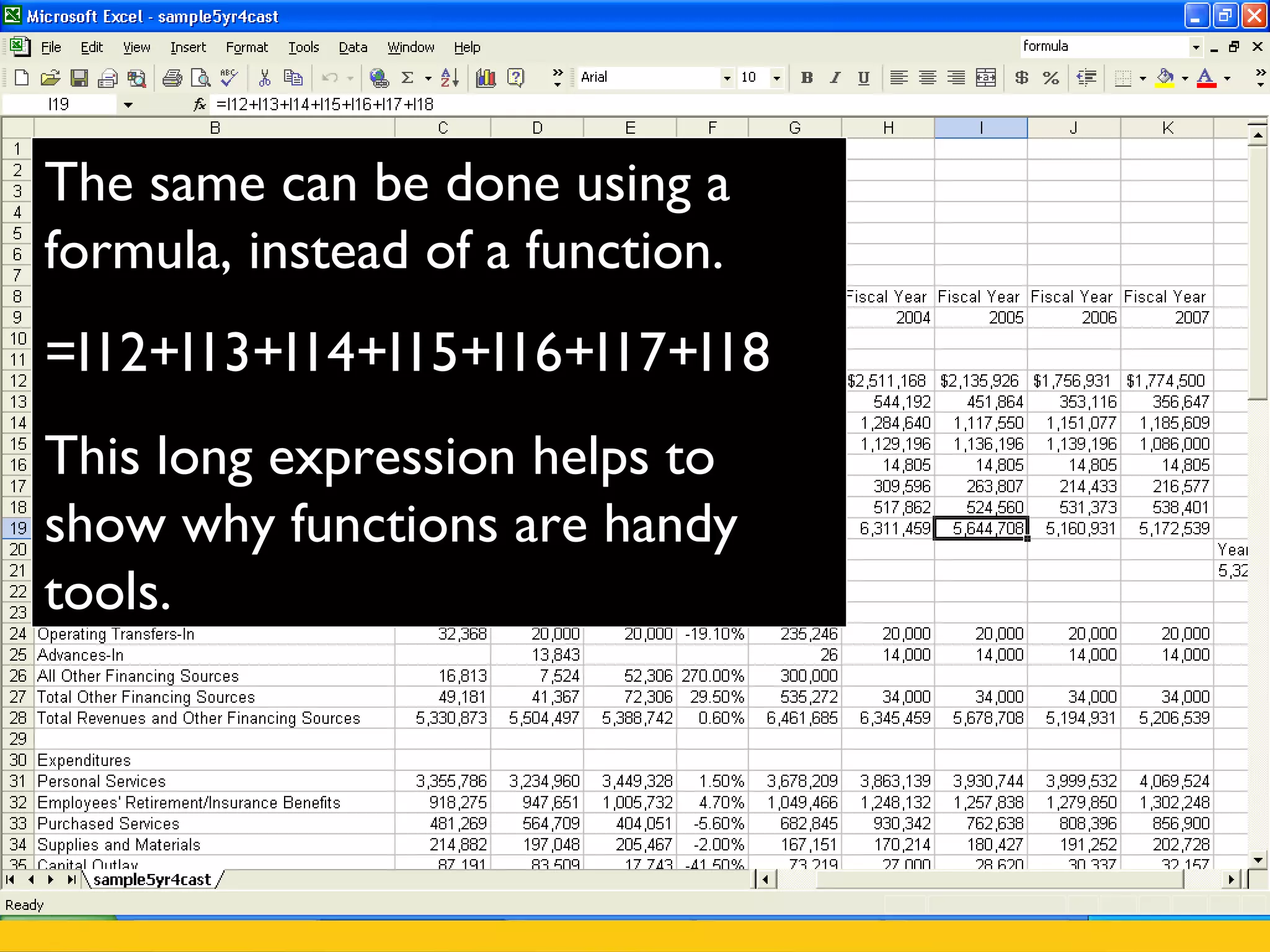
Task: Click next sheet tab scroll arrow
Action: [x=51, y=879]
